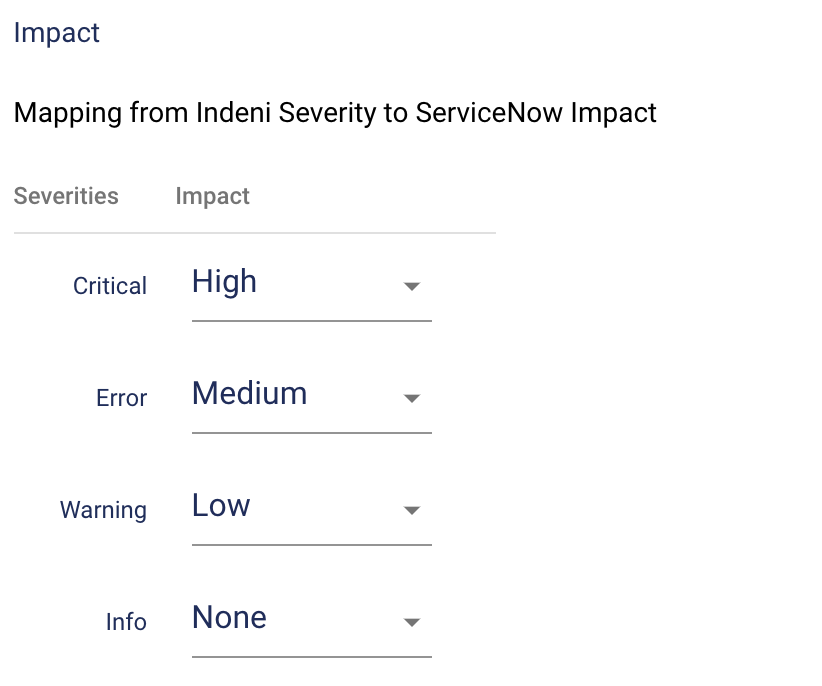Viewport: 822px width, 686px height.
Task: Click the final word Impact in the description
Action: tap(613, 113)
